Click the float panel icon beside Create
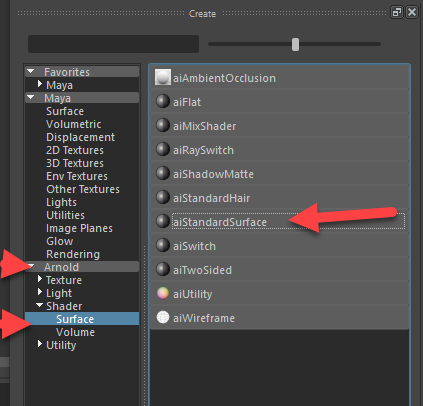Viewport: 423px width, 406px height. [397, 12]
